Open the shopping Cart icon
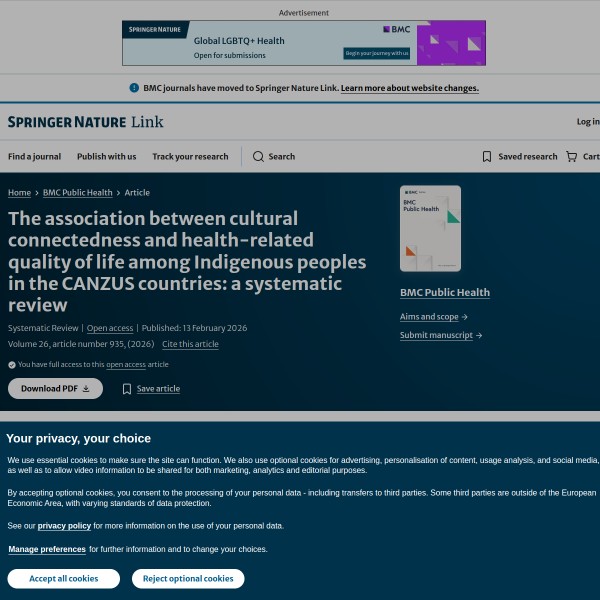600x600 pixels. coord(571,157)
